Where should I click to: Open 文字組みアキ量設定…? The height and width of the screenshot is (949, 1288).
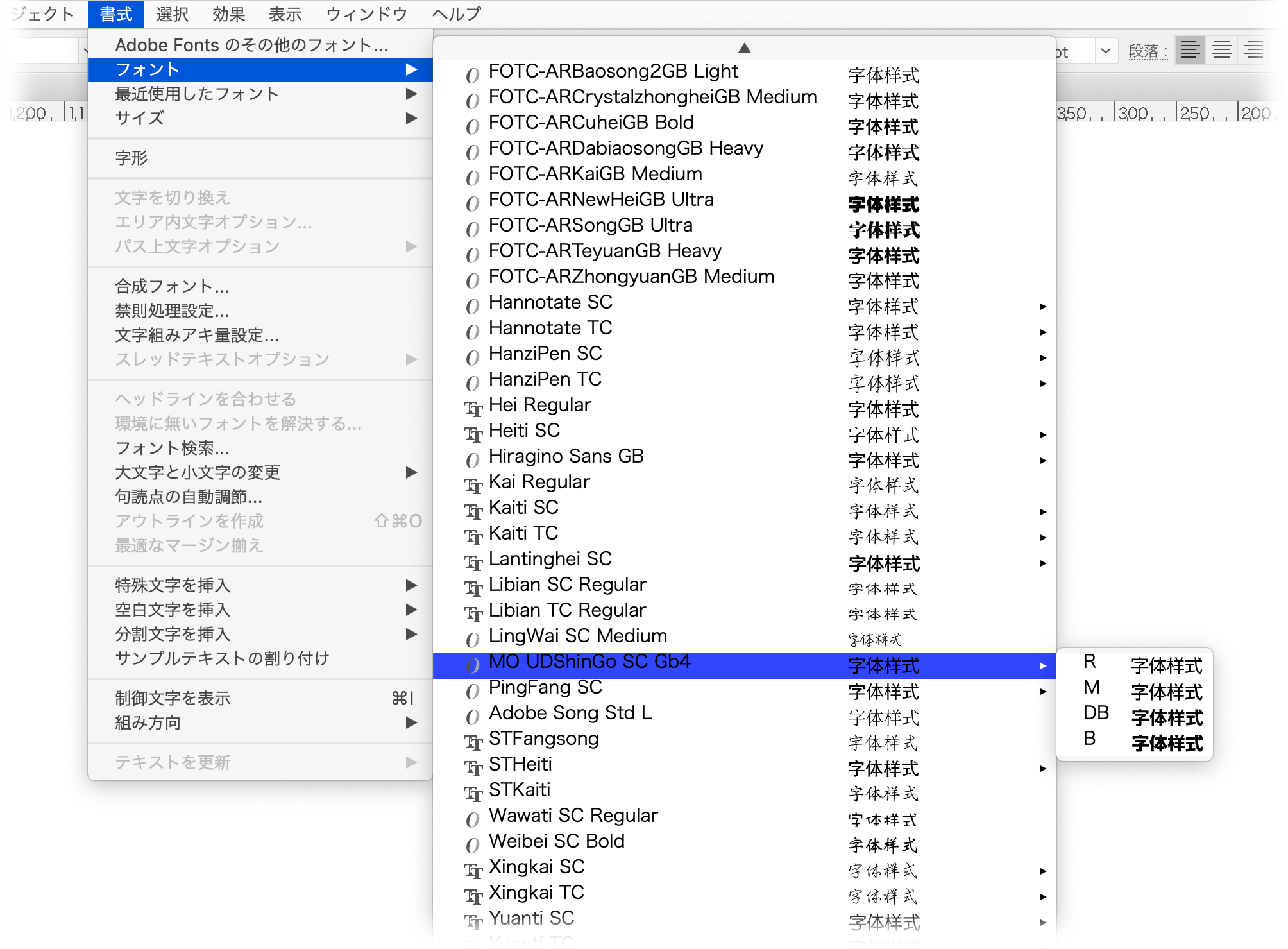click(x=260, y=335)
